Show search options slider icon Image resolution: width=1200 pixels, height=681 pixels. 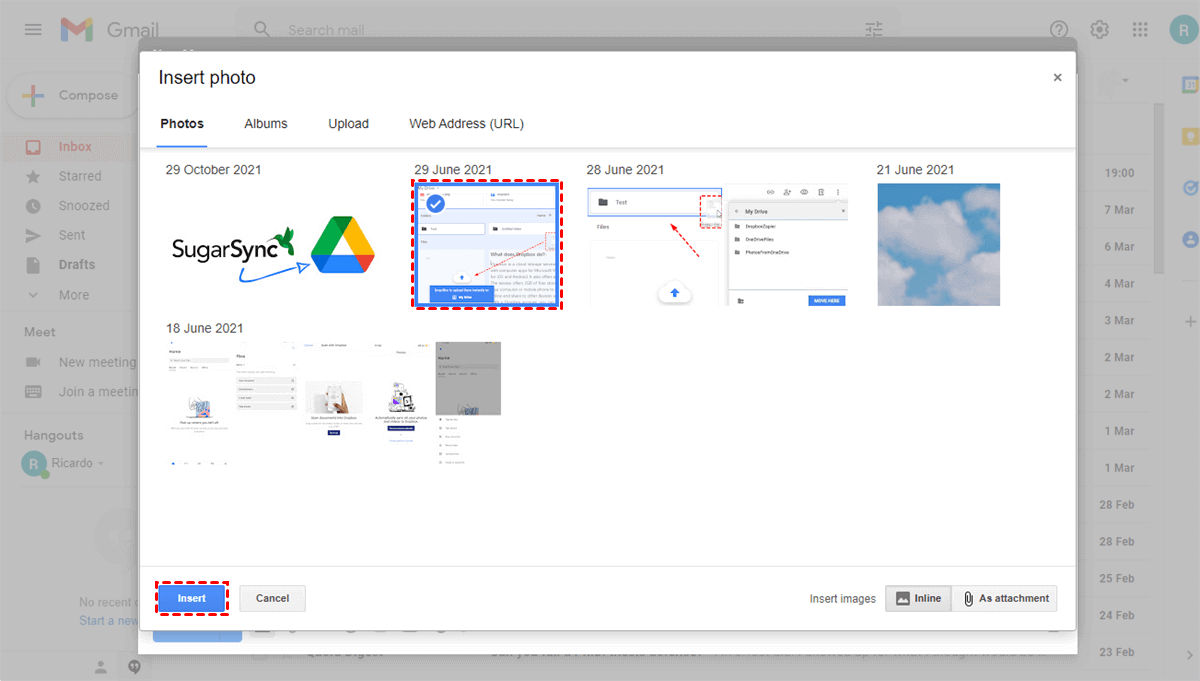pos(874,30)
